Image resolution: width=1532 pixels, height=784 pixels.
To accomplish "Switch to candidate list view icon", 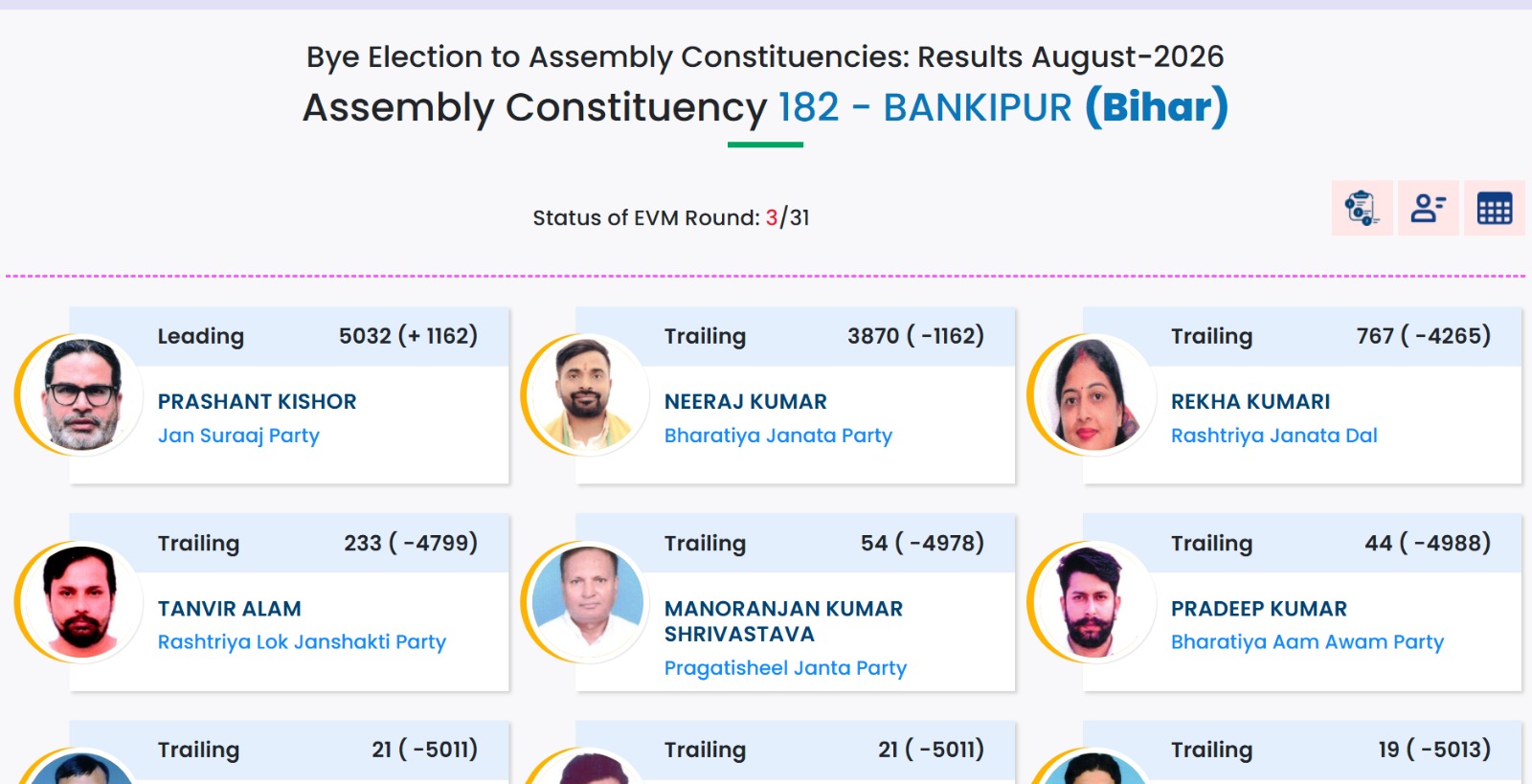I will [1428, 208].
